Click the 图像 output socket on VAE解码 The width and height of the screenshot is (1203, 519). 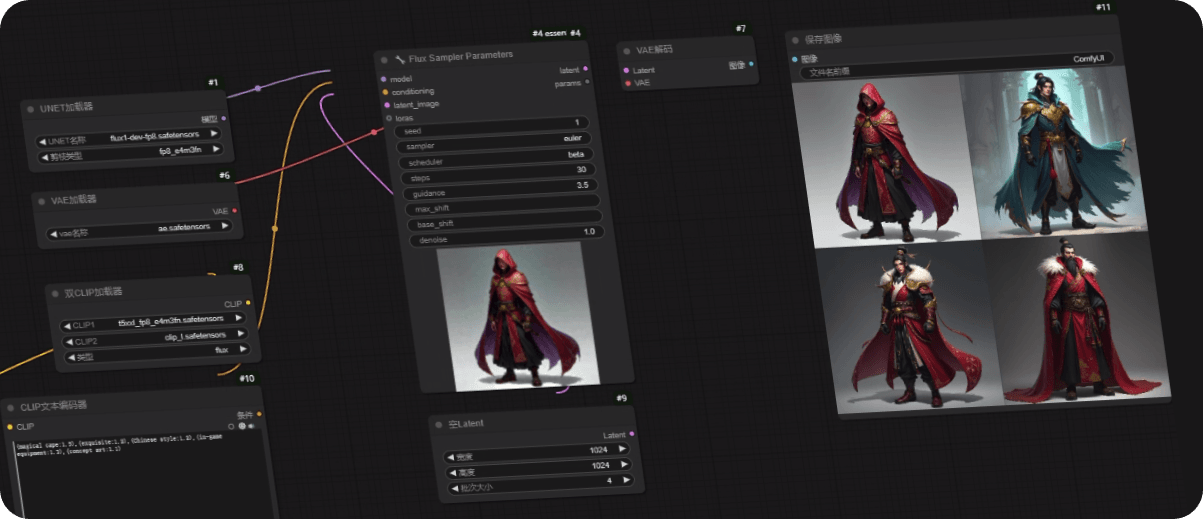point(751,64)
